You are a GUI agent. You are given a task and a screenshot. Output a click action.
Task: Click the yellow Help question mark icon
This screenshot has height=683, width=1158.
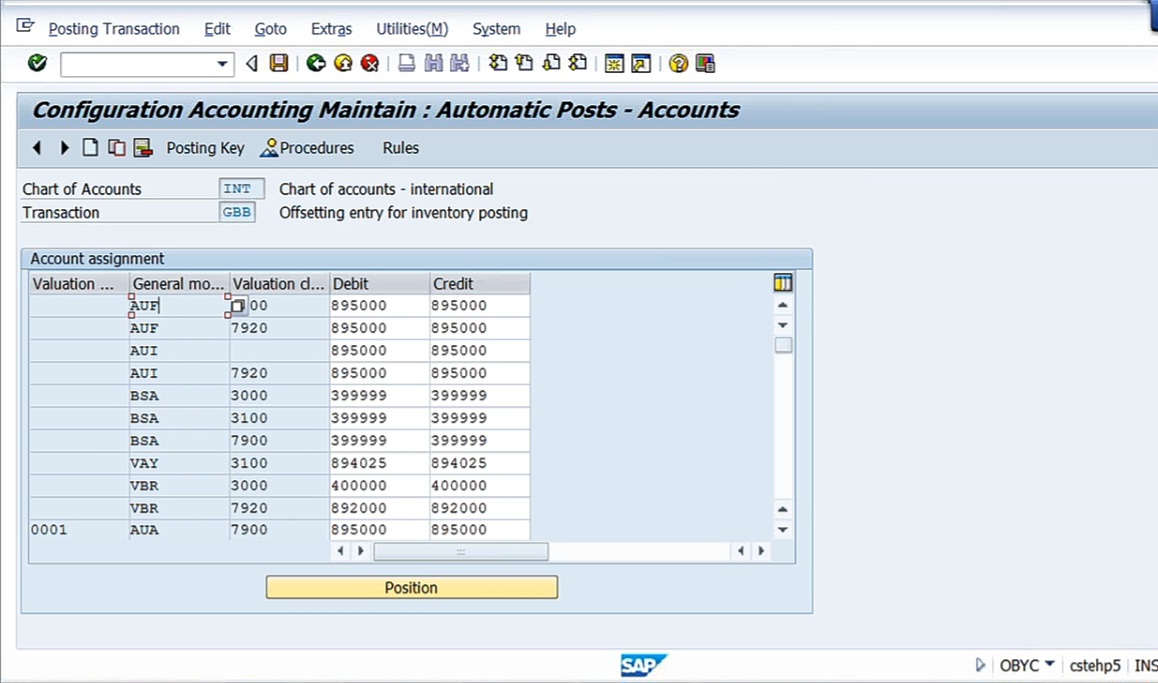click(x=678, y=64)
